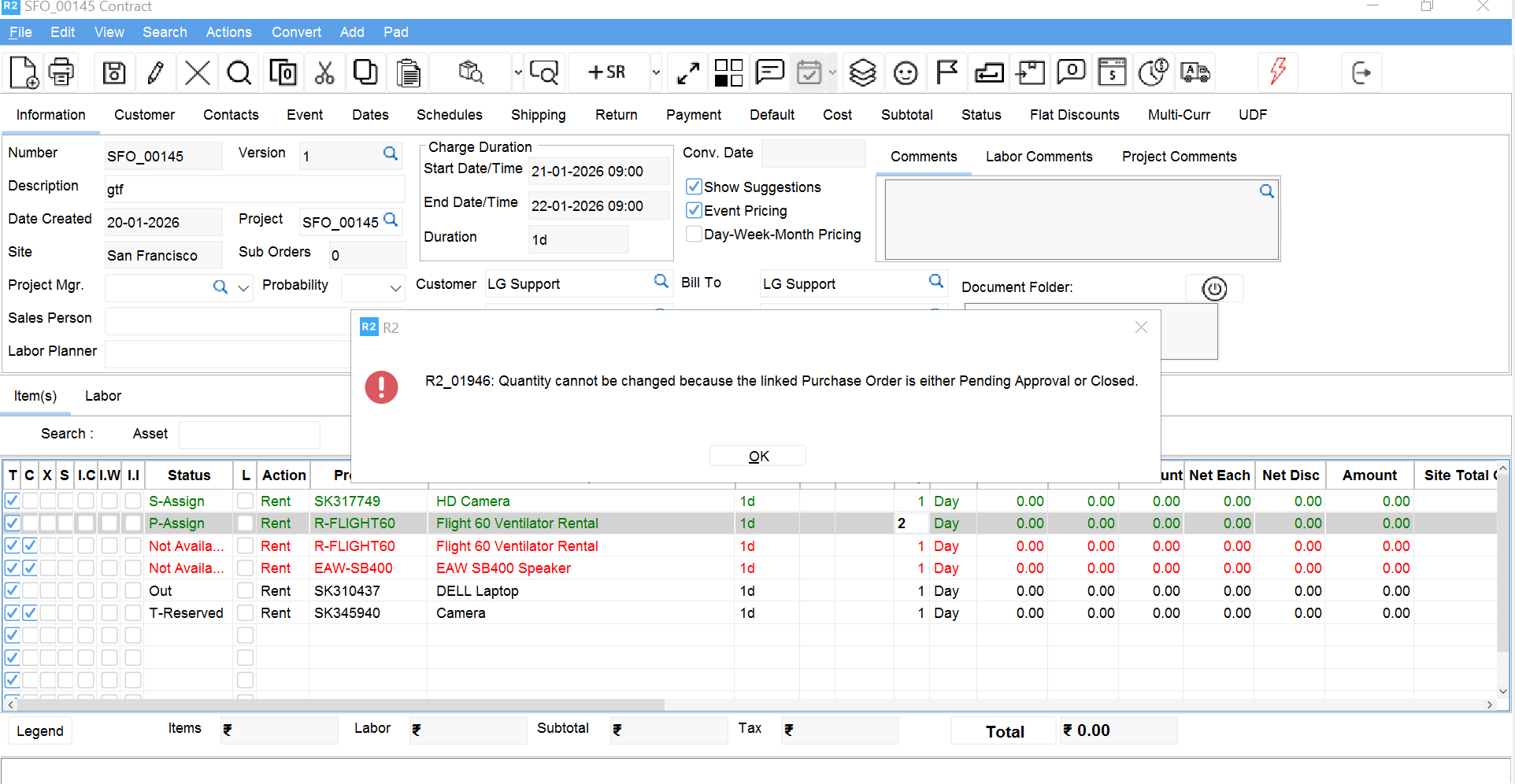Click the Legend button

(x=40, y=731)
